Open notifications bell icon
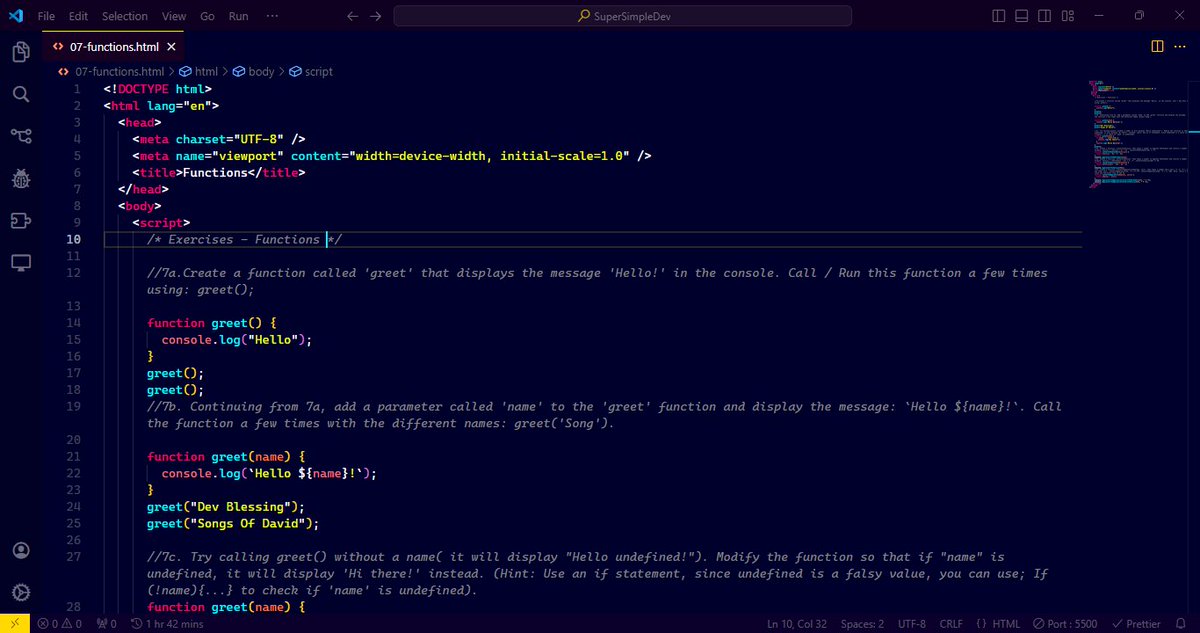Screen dimensions: 1200x633 point(1180,623)
